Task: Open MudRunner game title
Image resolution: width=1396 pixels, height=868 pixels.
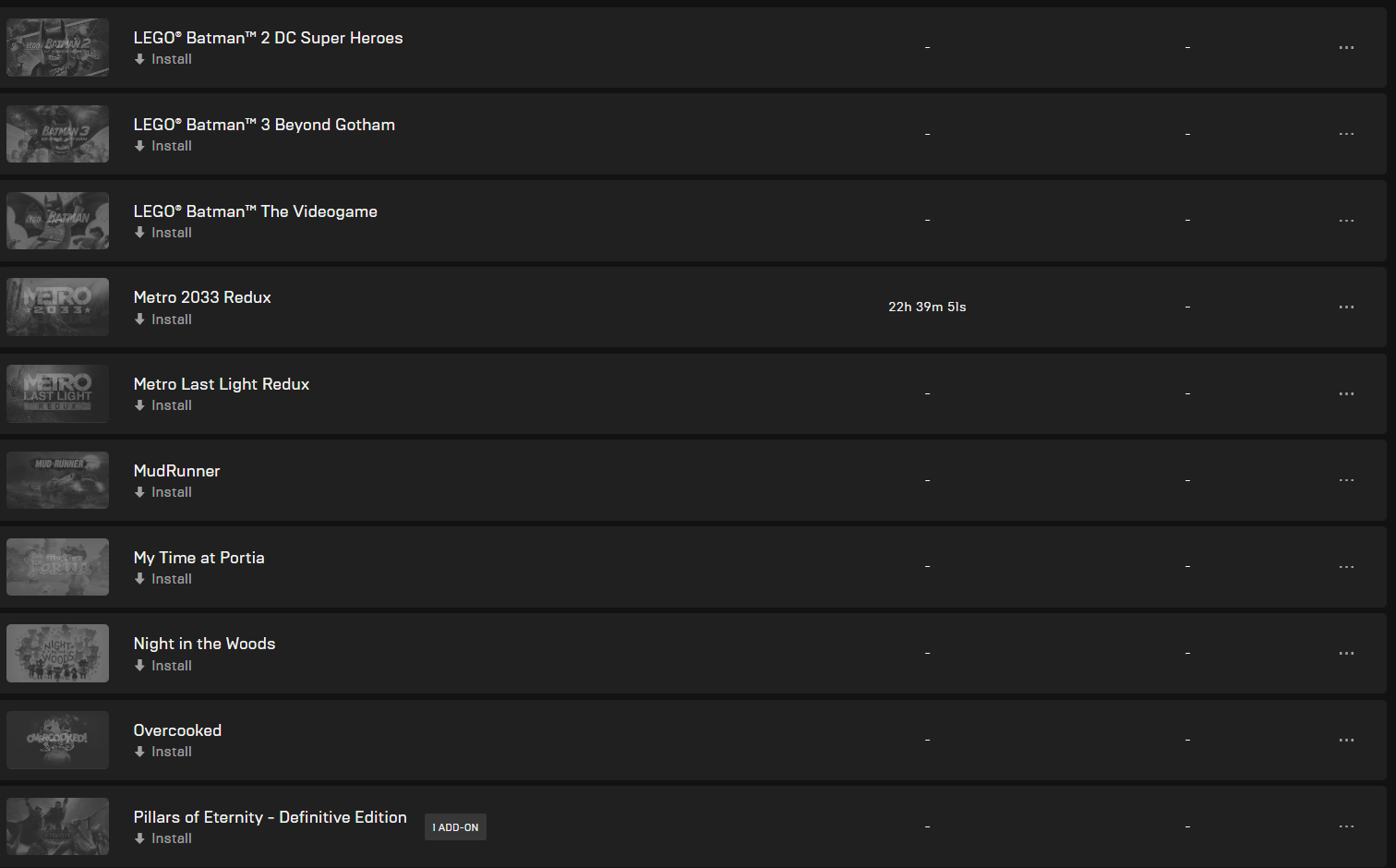Action: click(176, 471)
